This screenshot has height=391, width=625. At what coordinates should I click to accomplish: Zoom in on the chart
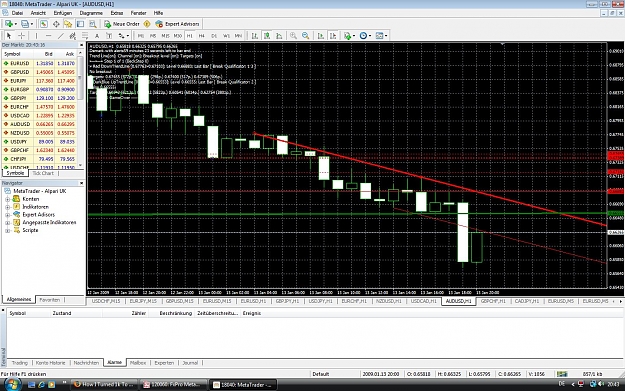point(293,36)
